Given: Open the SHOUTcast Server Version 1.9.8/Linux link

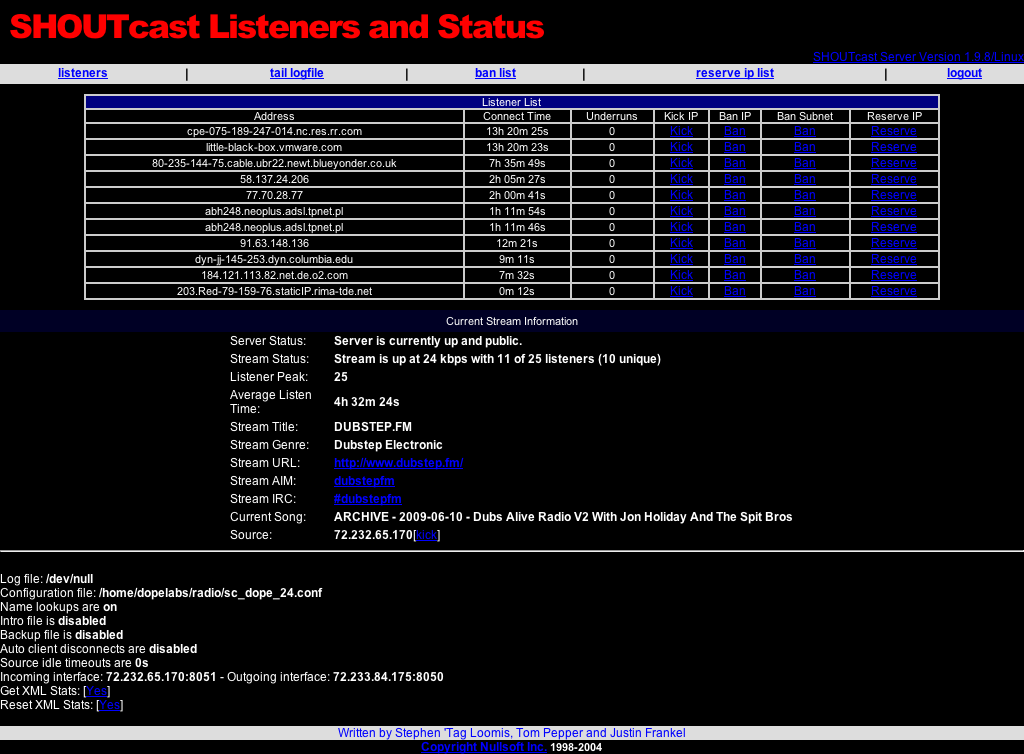Looking at the screenshot, I should (x=918, y=57).
